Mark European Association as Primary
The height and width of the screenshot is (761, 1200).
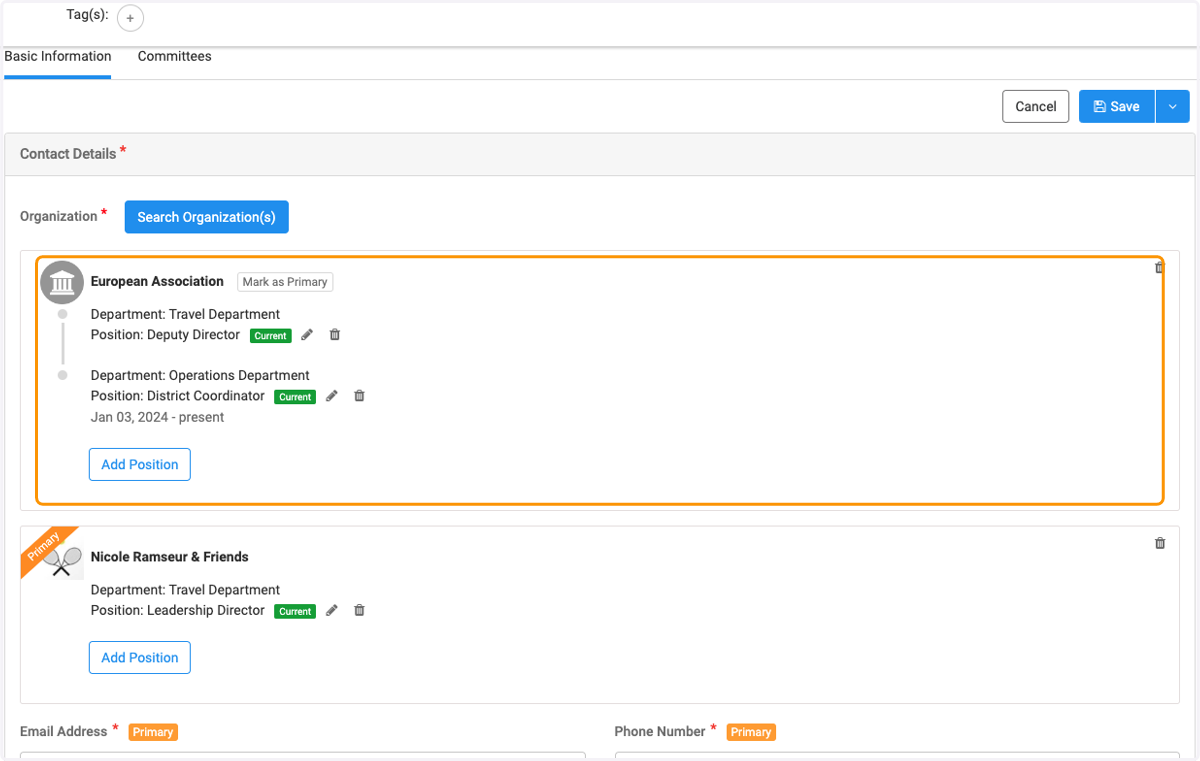tap(285, 282)
